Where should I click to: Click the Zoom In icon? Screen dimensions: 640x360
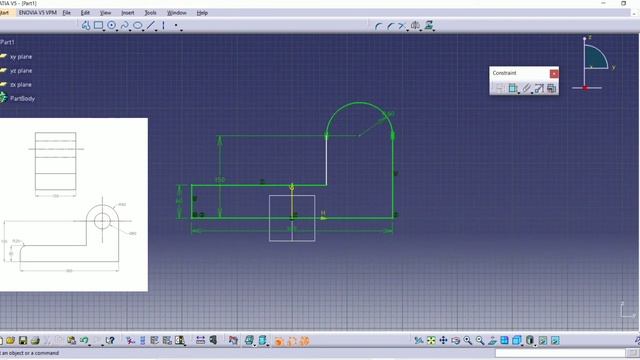pos(468,340)
